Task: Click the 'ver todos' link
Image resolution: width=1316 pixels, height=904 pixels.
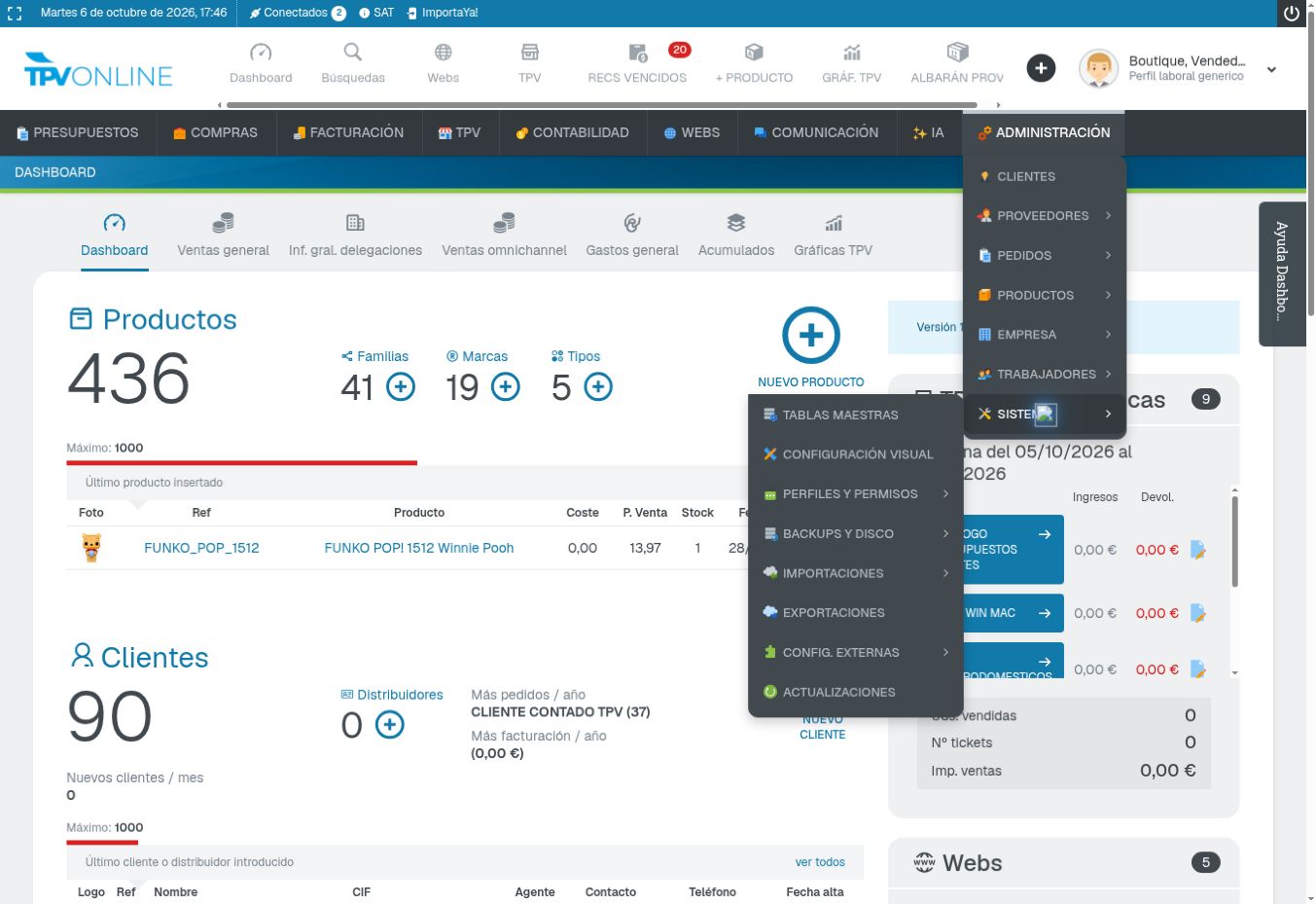Action: point(820,862)
